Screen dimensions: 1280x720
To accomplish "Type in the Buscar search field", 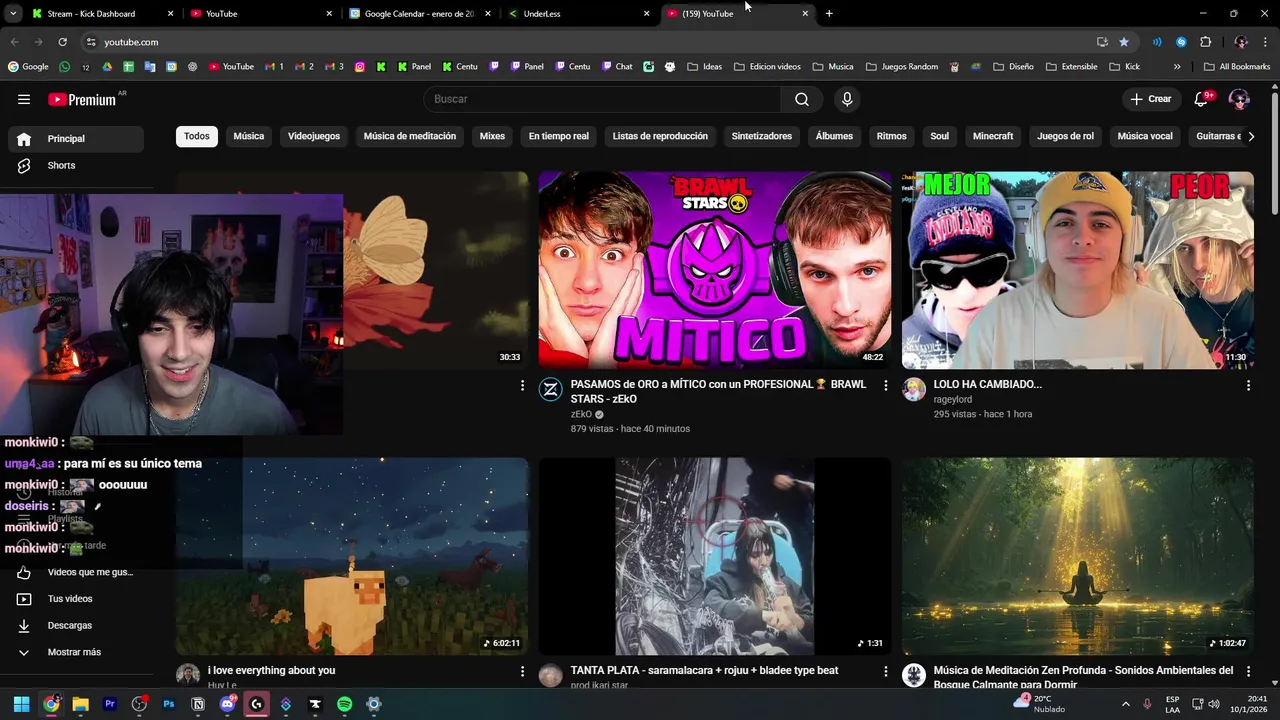I will click(602, 99).
